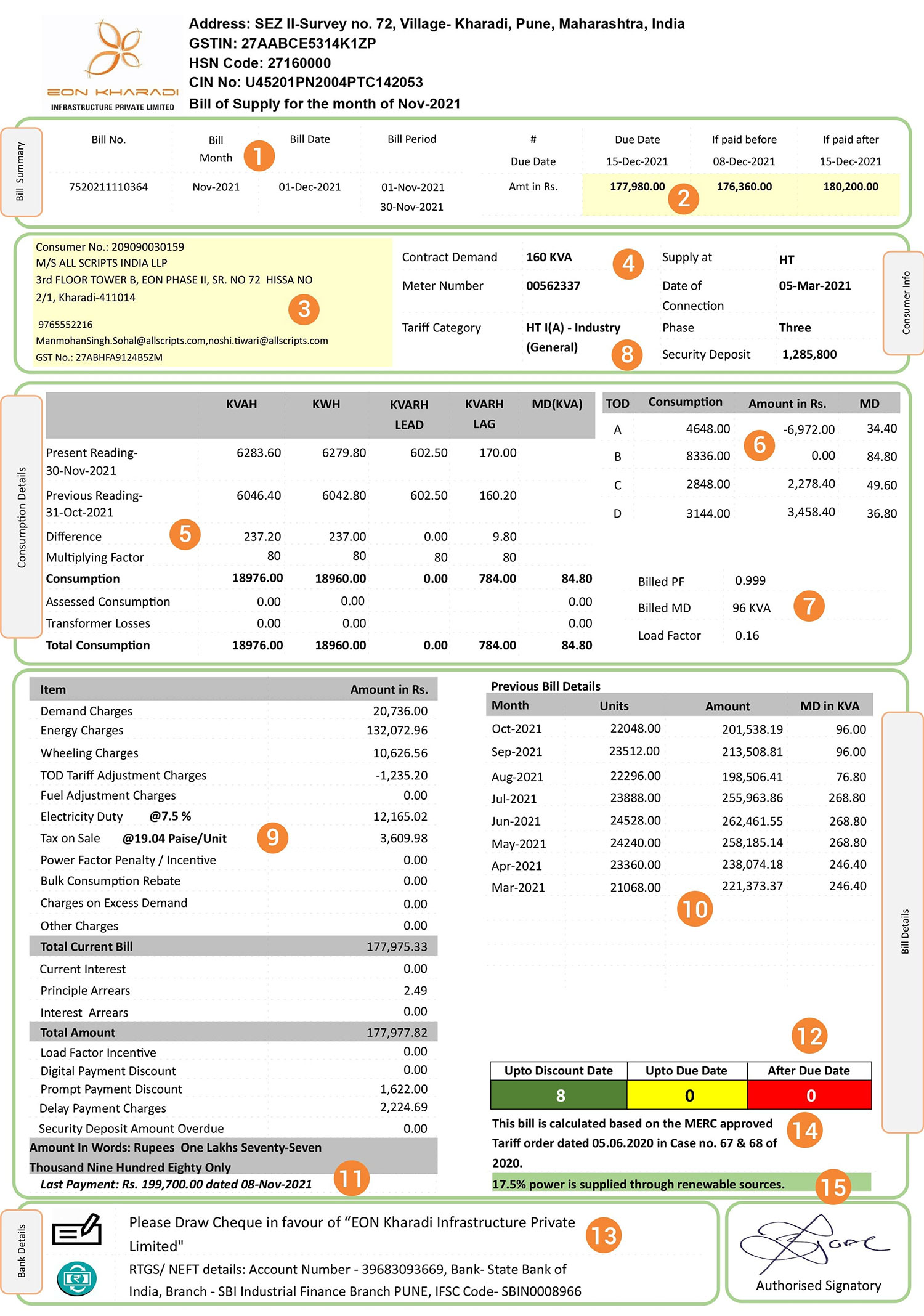This screenshot has width=924, height=1316.
Task: Click the Energy Charges amount 132,072.96
Action: coord(397,730)
